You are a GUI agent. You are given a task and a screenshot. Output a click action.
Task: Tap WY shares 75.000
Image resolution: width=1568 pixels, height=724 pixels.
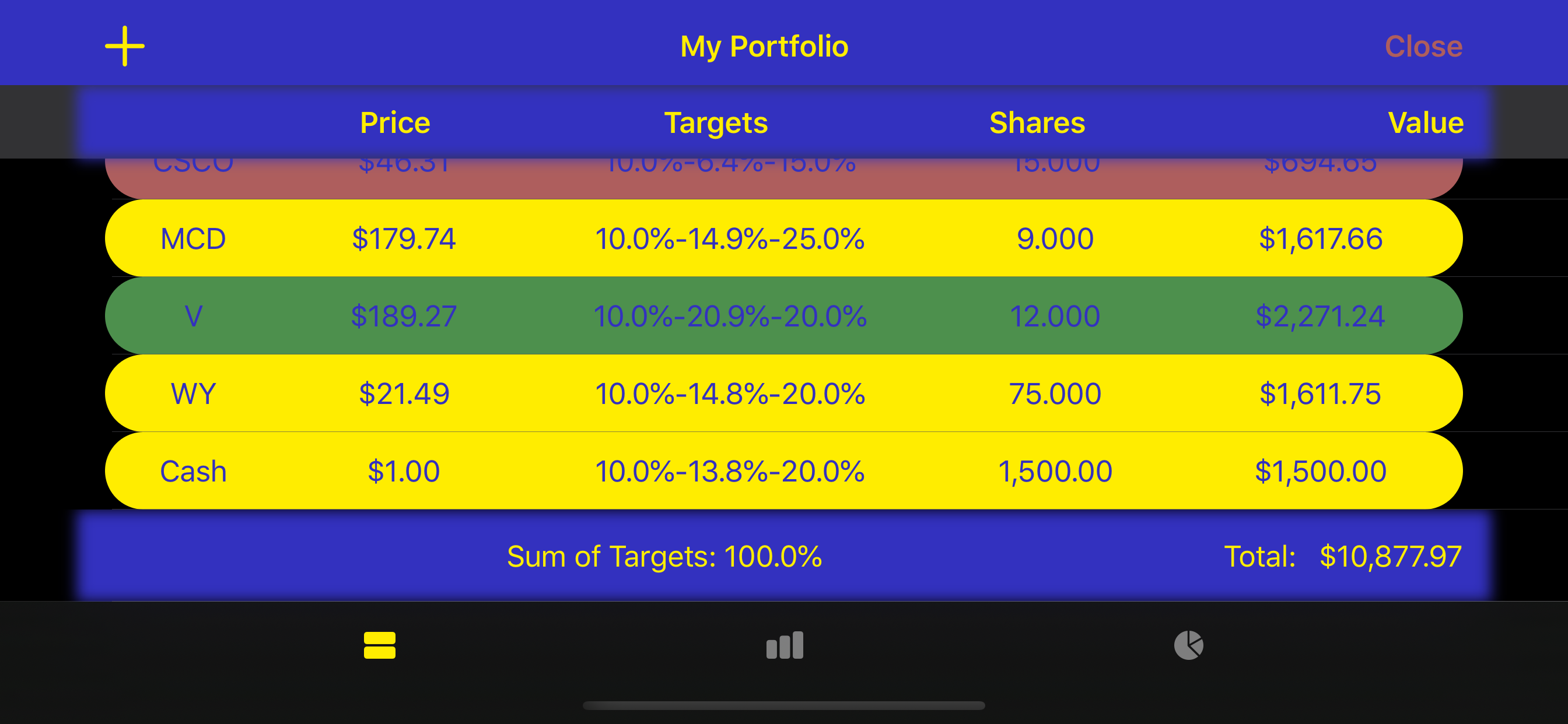(x=1054, y=393)
